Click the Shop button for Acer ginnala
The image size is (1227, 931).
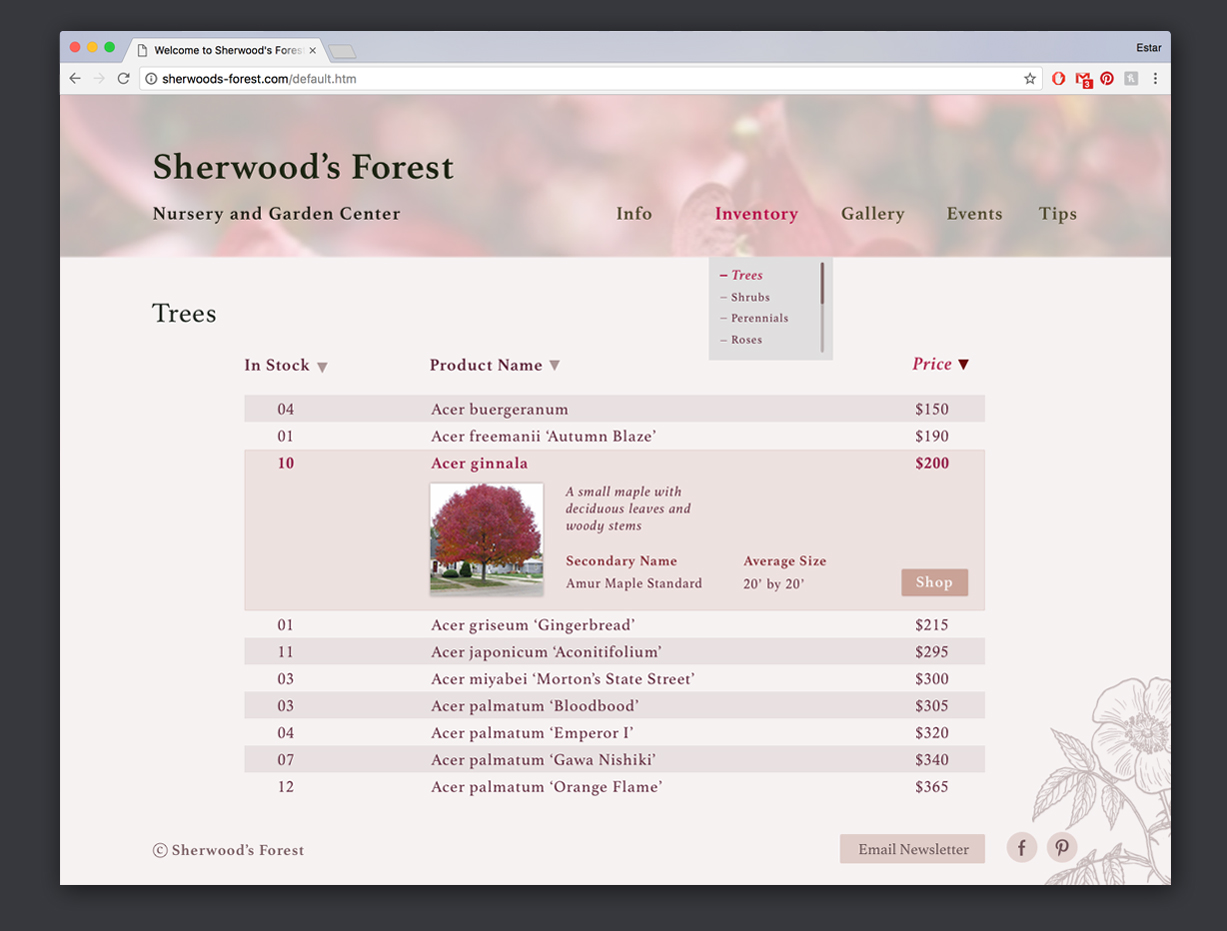(934, 583)
